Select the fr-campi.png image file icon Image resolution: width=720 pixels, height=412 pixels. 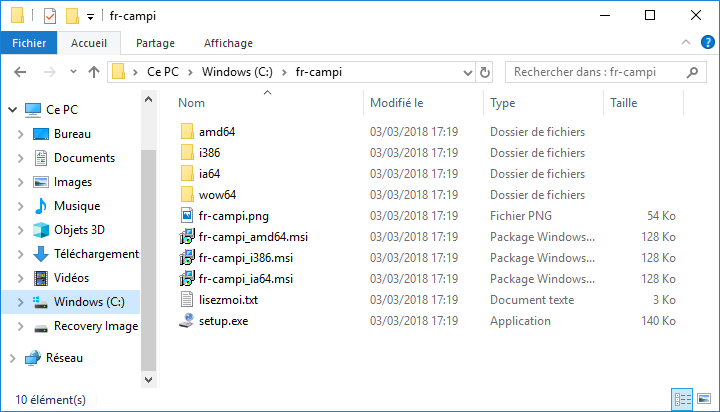187,215
